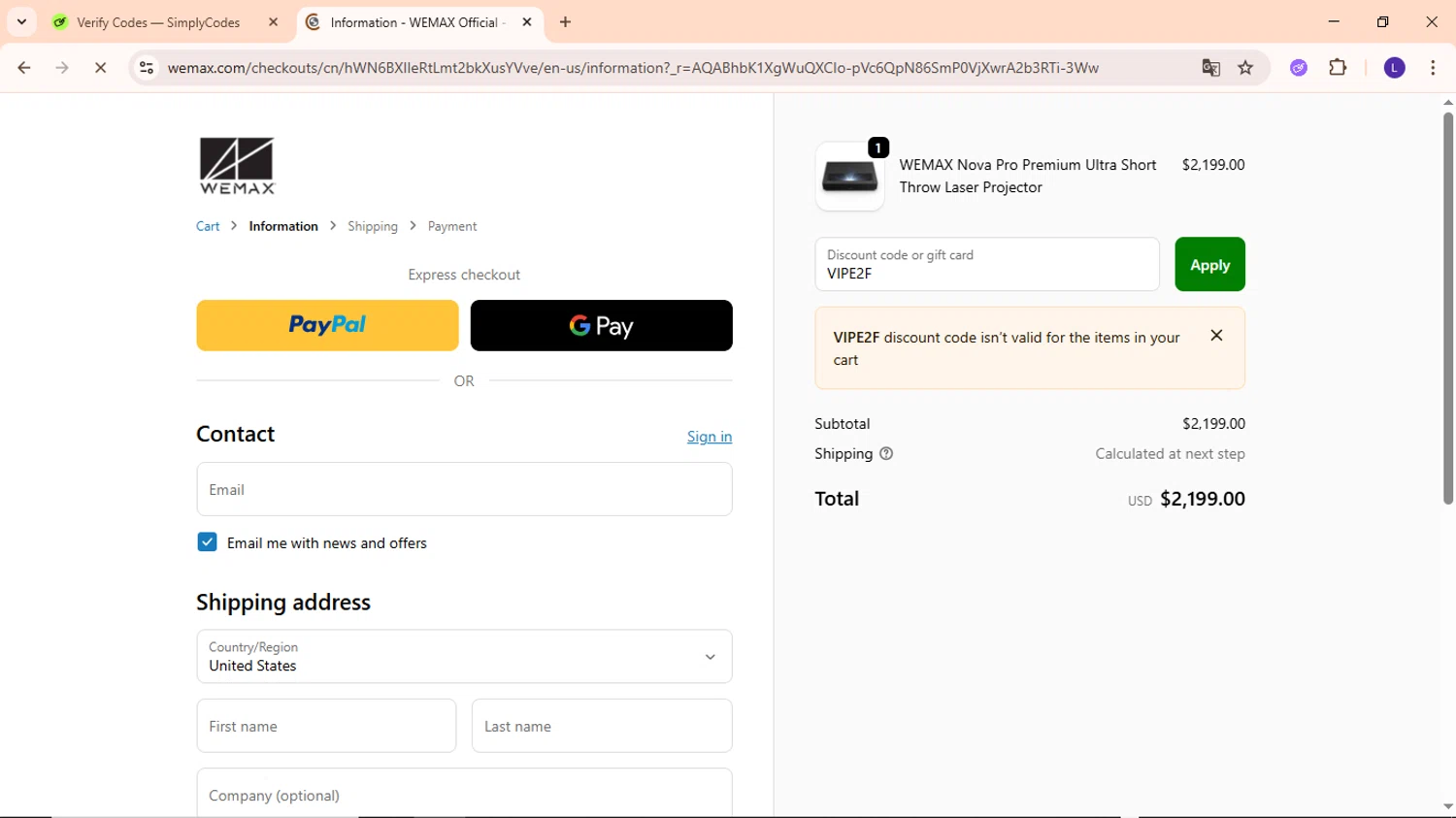Open new tab with plus button
Screen dimensions: 1456x818
(565, 22)
